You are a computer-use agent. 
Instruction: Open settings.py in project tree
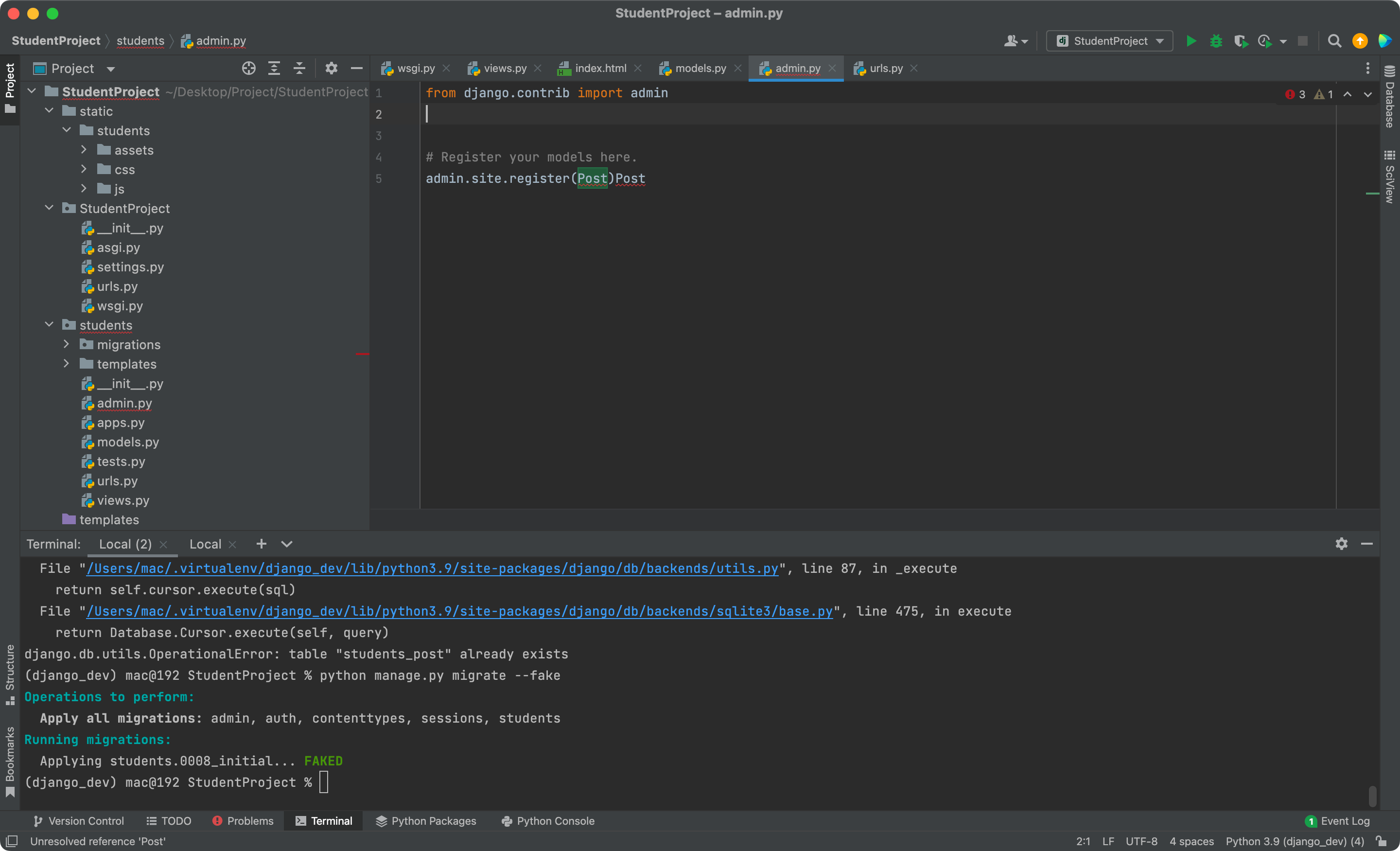130,266
